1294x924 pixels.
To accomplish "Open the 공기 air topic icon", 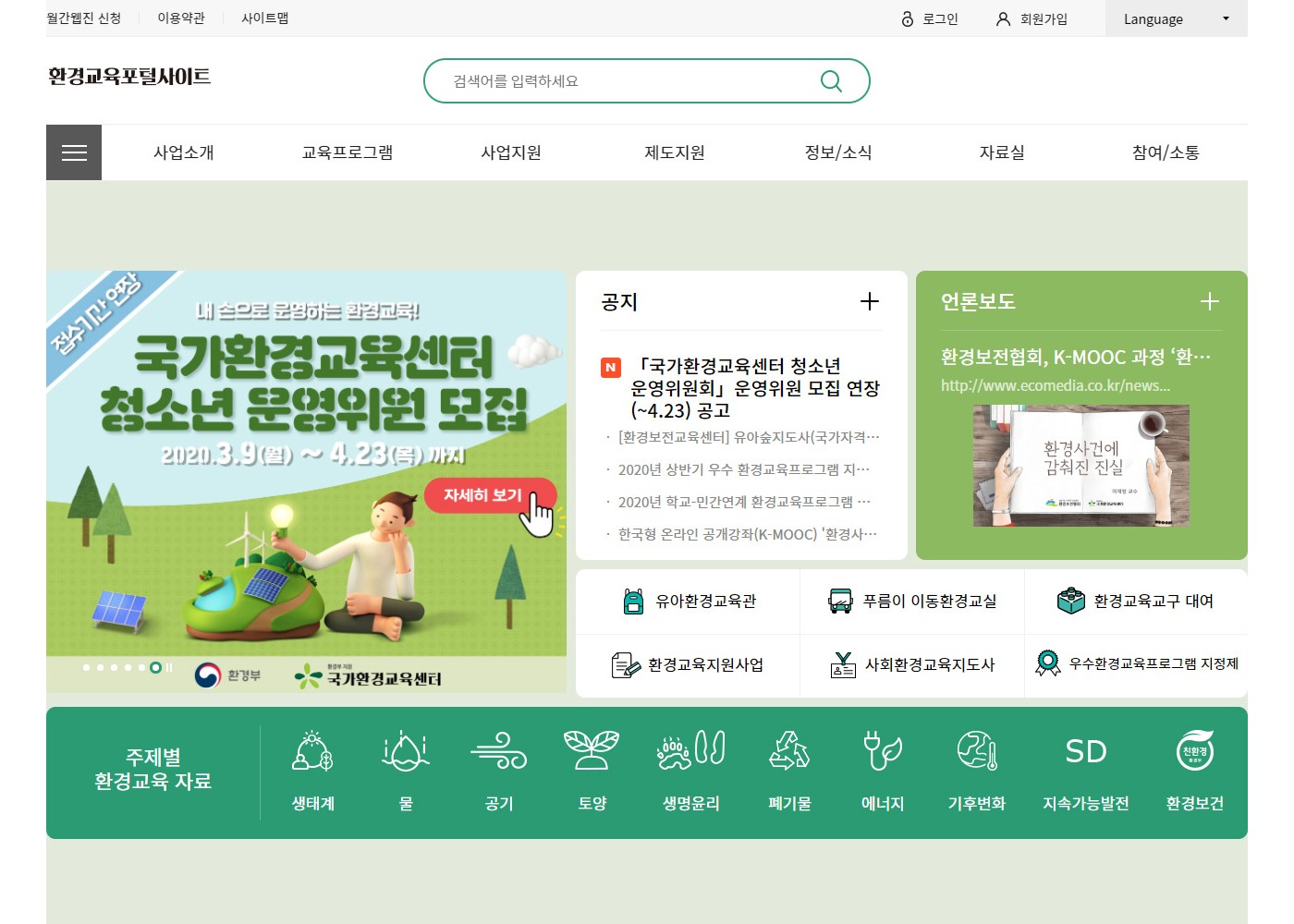I will pyautogui.click(x=499, y=750).
